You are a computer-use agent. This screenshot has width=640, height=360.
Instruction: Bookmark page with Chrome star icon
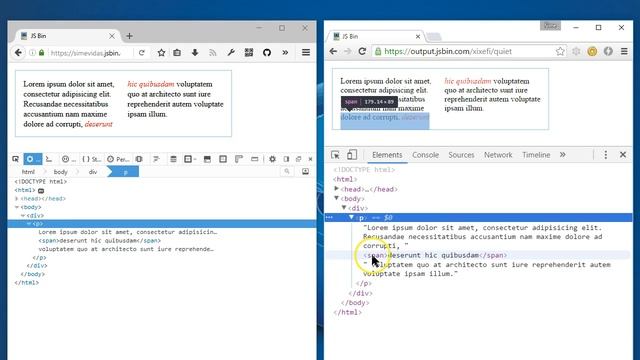pos(560,51)
